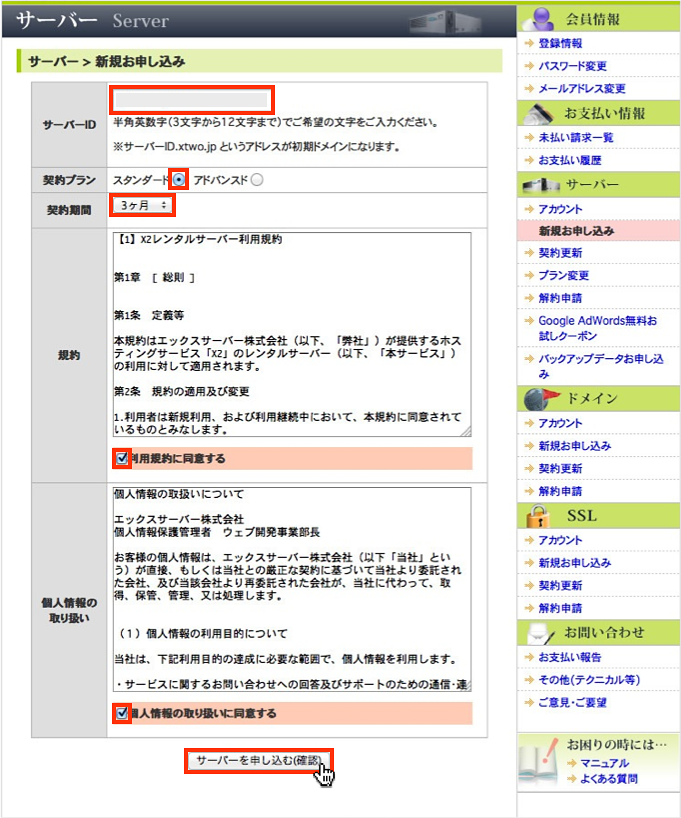Open お支払い報告 link
Image resolution: width=681 pixels, height=818 pixels.
coord(570,657)
